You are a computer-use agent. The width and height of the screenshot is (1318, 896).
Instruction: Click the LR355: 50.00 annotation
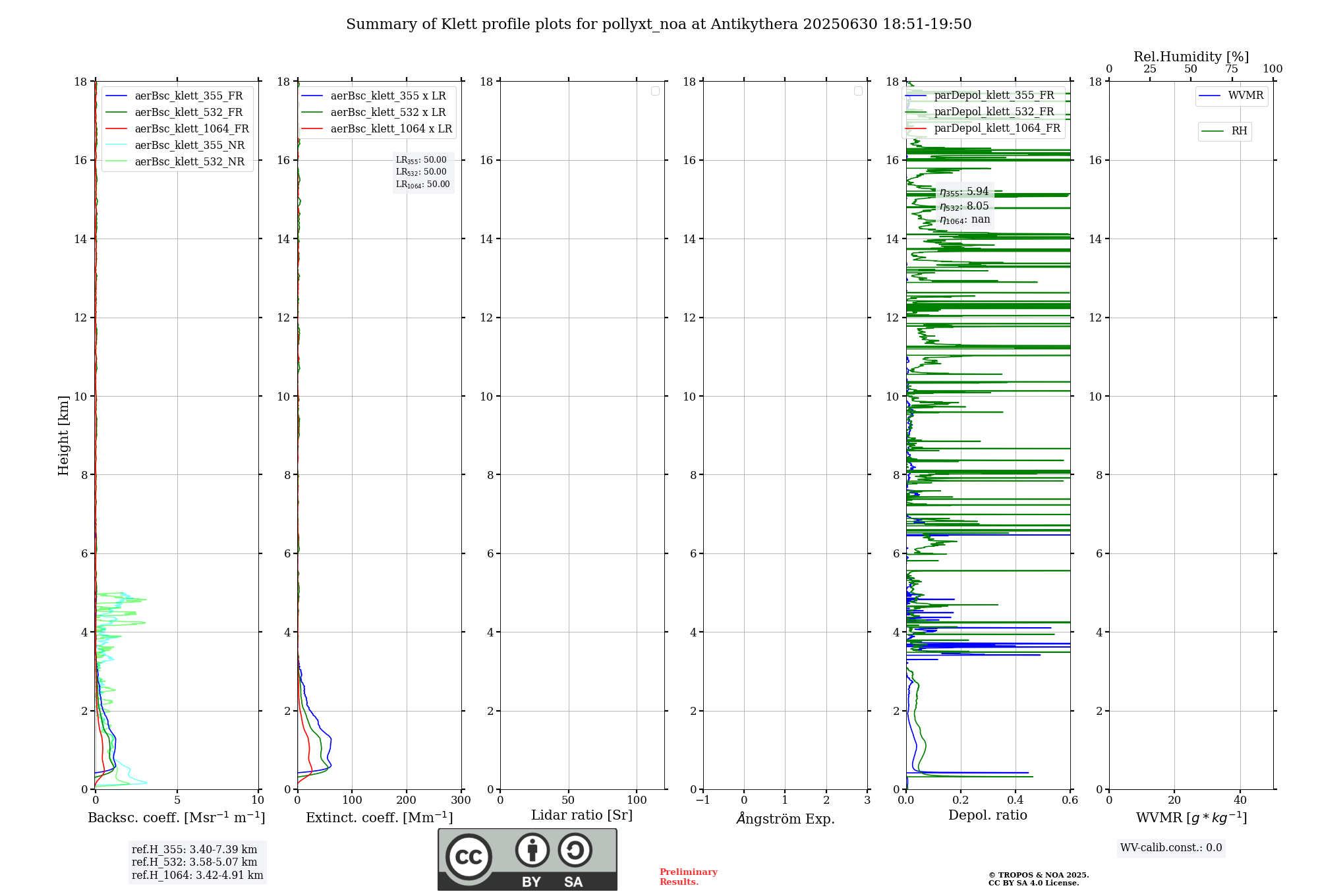(421, 160)
